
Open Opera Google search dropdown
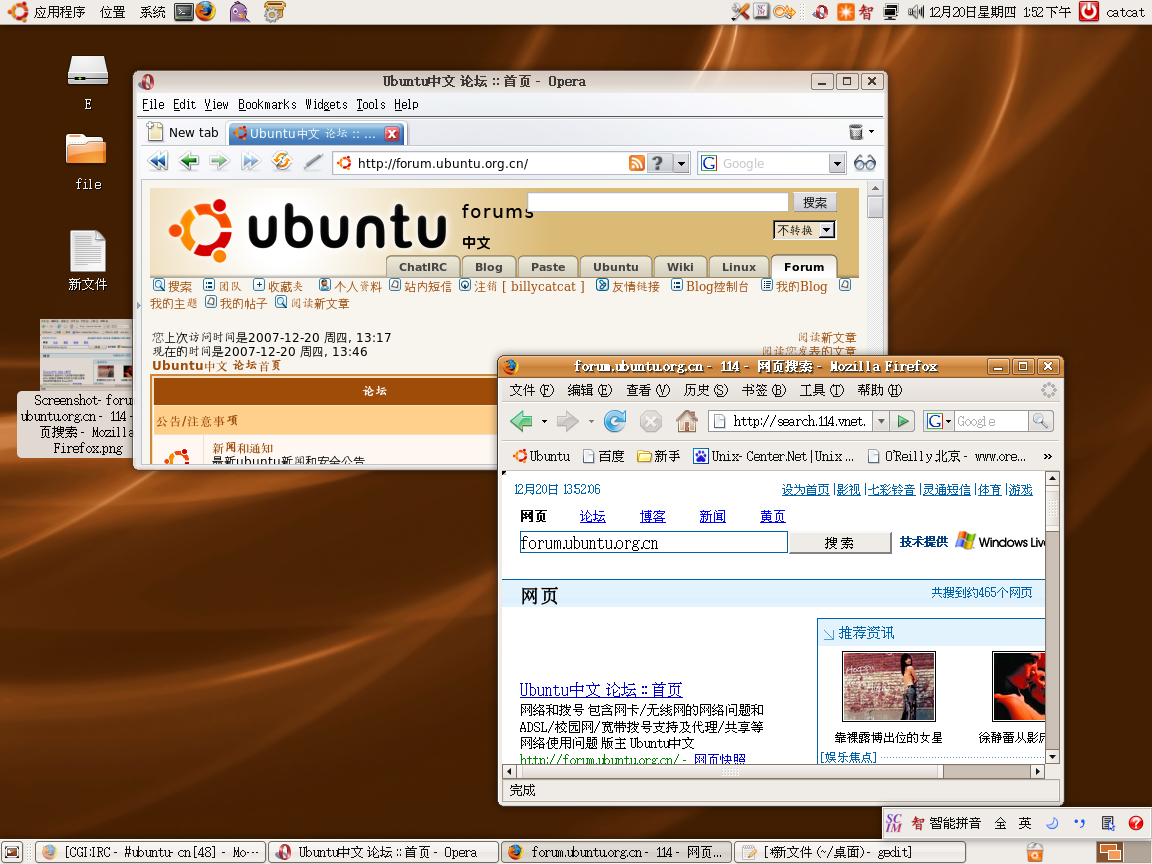pyautogui.click(x=837, y=163)
